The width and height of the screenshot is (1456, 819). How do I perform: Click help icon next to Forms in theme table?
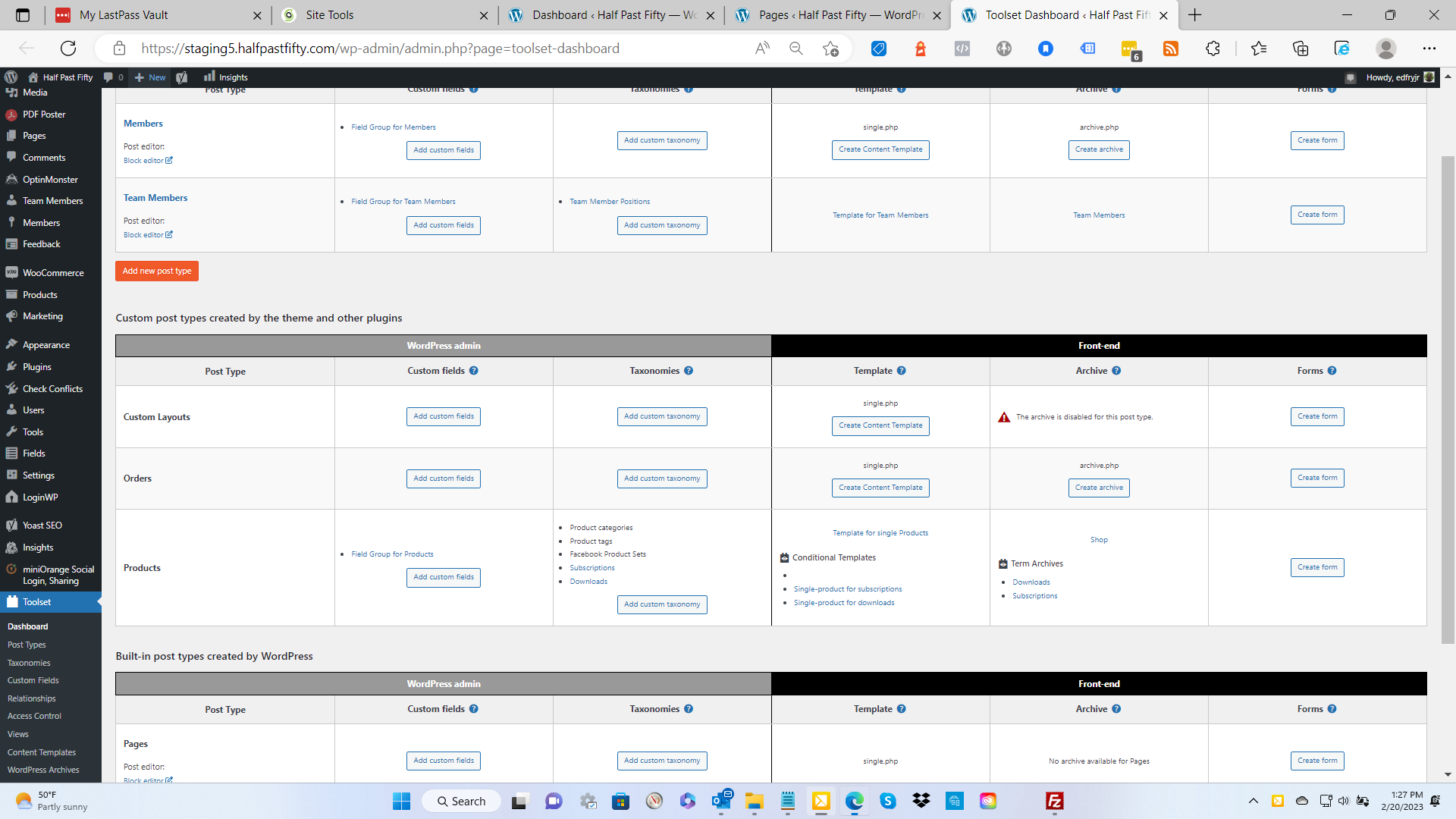(x=1332, y=371)
